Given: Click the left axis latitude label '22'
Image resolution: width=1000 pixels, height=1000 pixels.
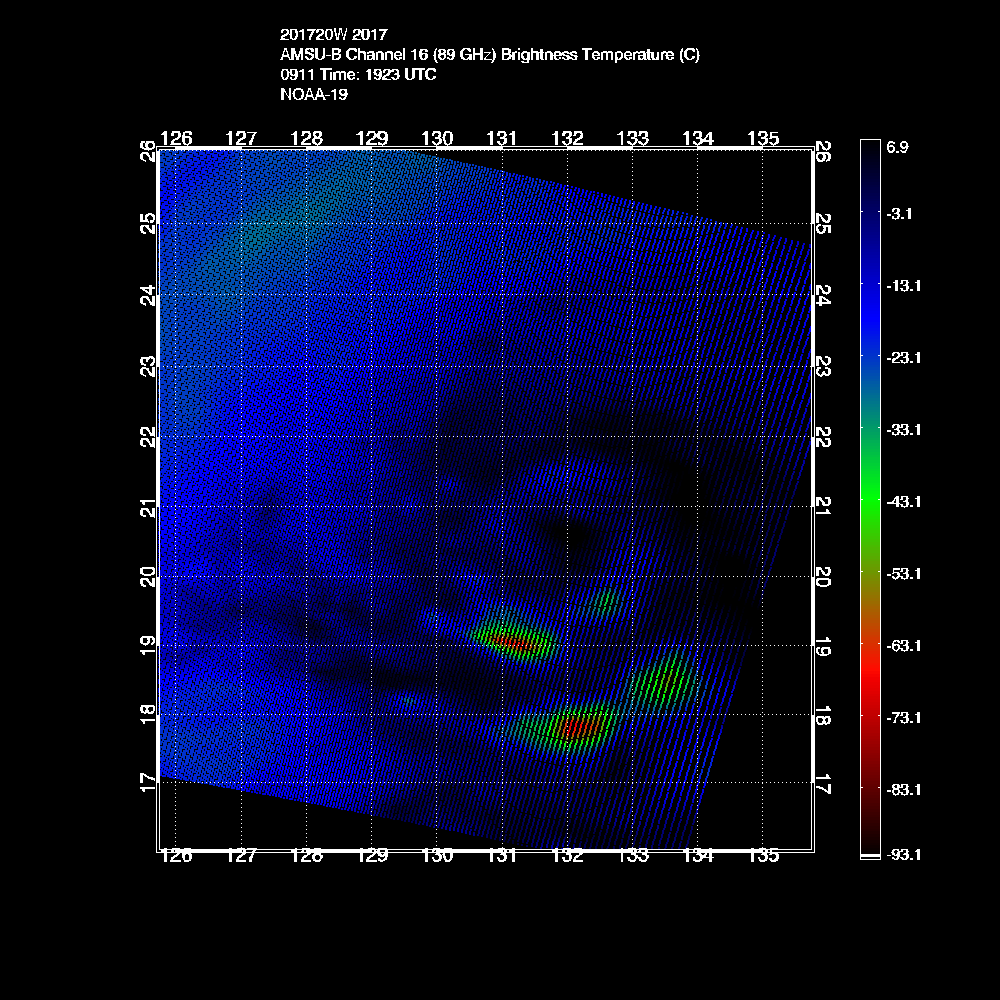Looking at the screenshot, I should tap(148, 436).
